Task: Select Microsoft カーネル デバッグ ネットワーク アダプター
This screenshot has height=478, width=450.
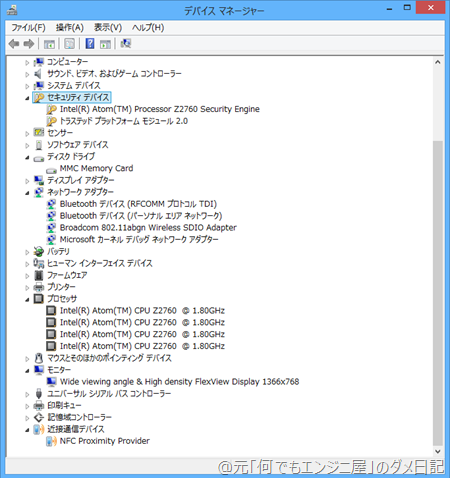Action: click(x=139, y=240)
